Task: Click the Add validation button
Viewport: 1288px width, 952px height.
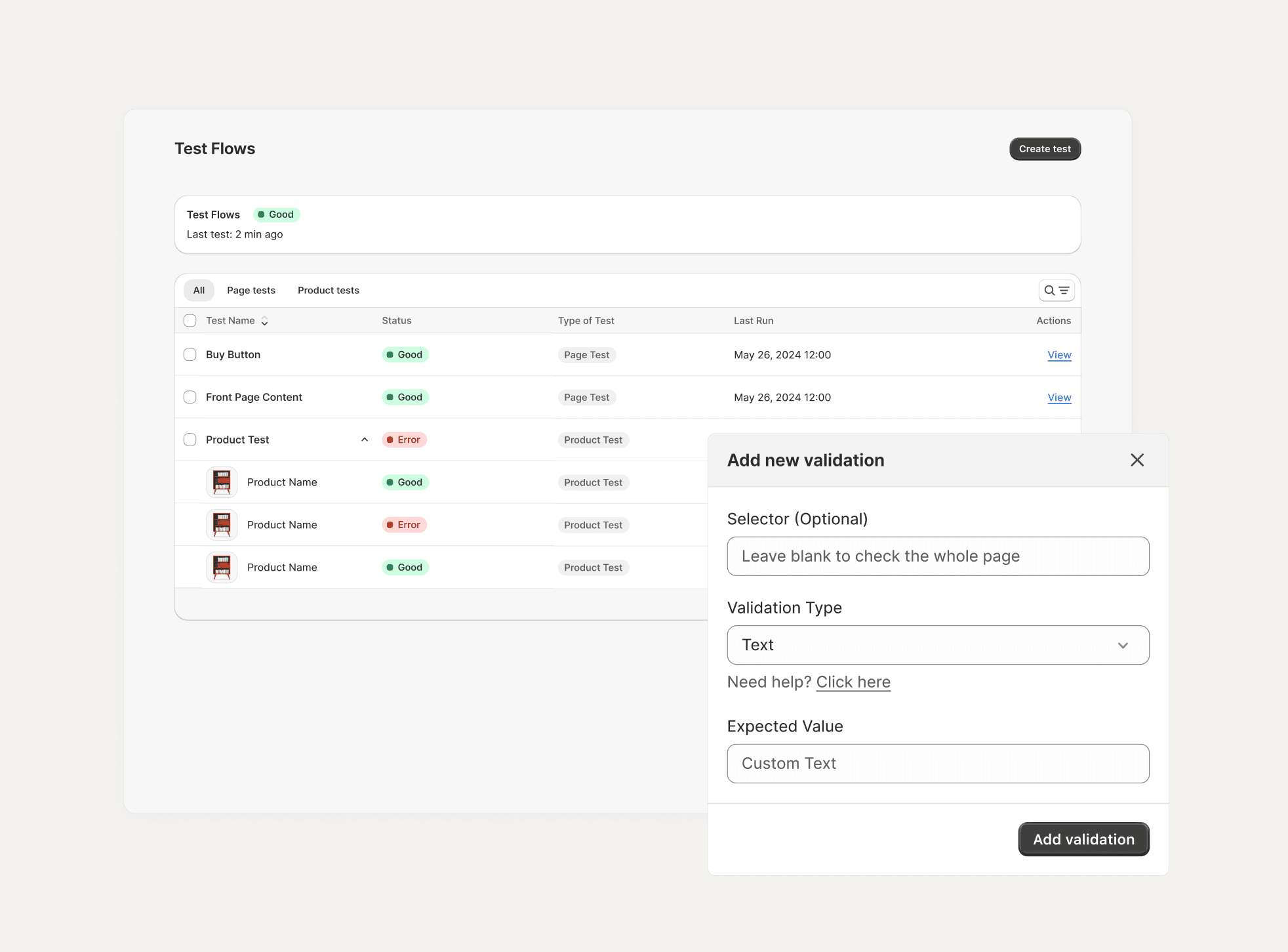Action: coord(1083,839)
